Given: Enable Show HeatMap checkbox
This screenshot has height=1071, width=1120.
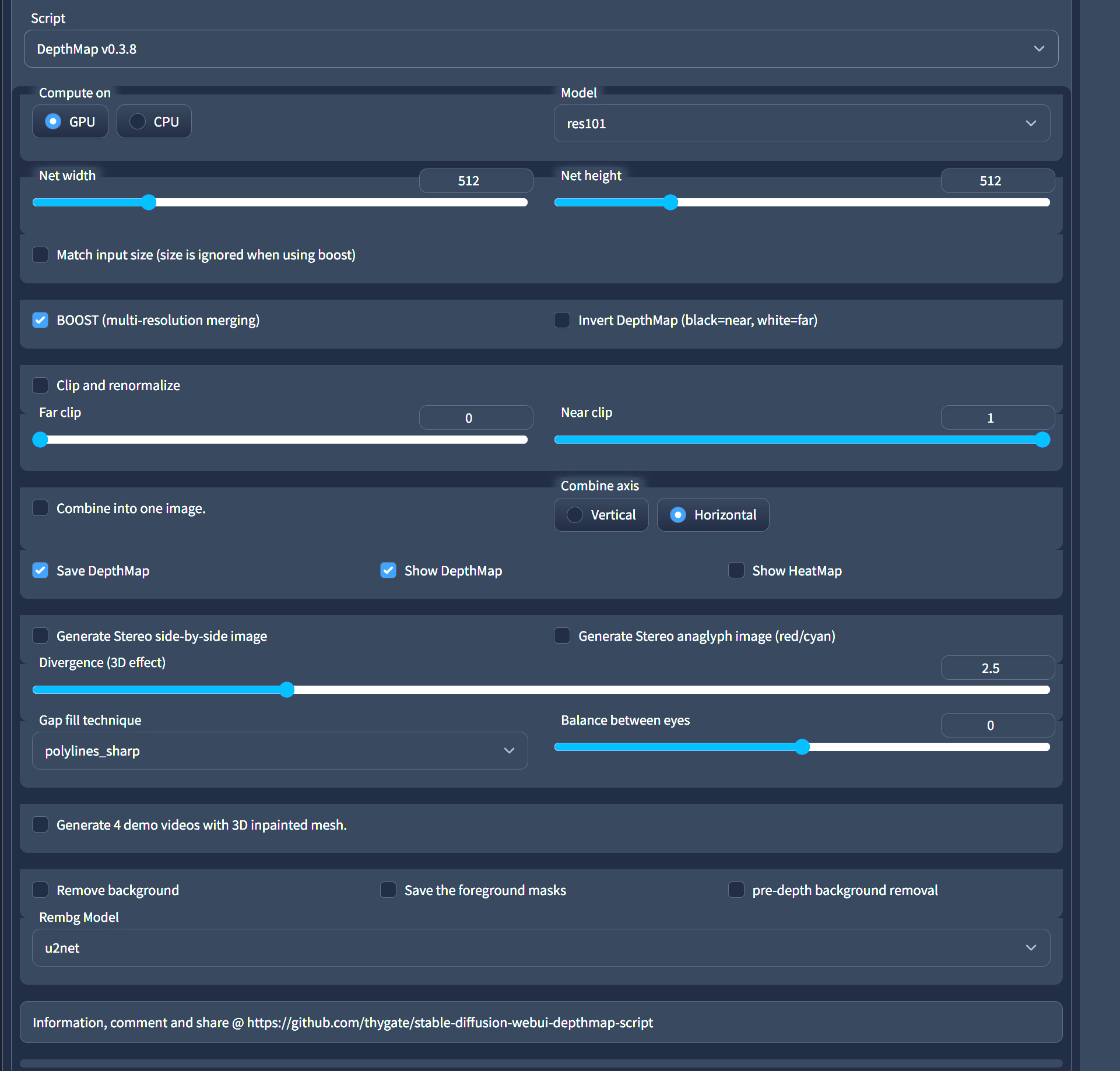Looking at the screenshot, I should [x=736, y=571].
